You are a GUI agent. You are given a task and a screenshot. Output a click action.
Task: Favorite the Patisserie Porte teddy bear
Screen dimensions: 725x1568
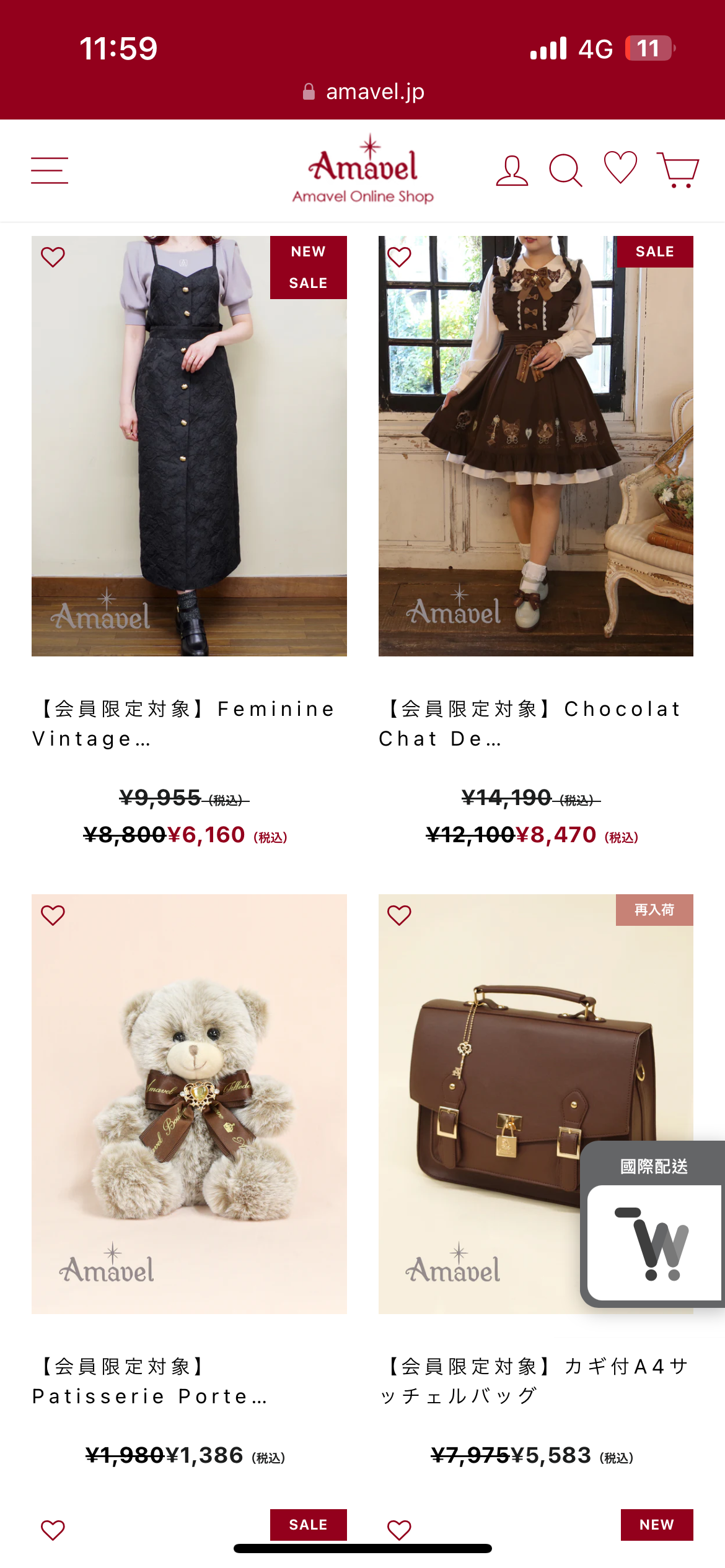tap(53, 915)
